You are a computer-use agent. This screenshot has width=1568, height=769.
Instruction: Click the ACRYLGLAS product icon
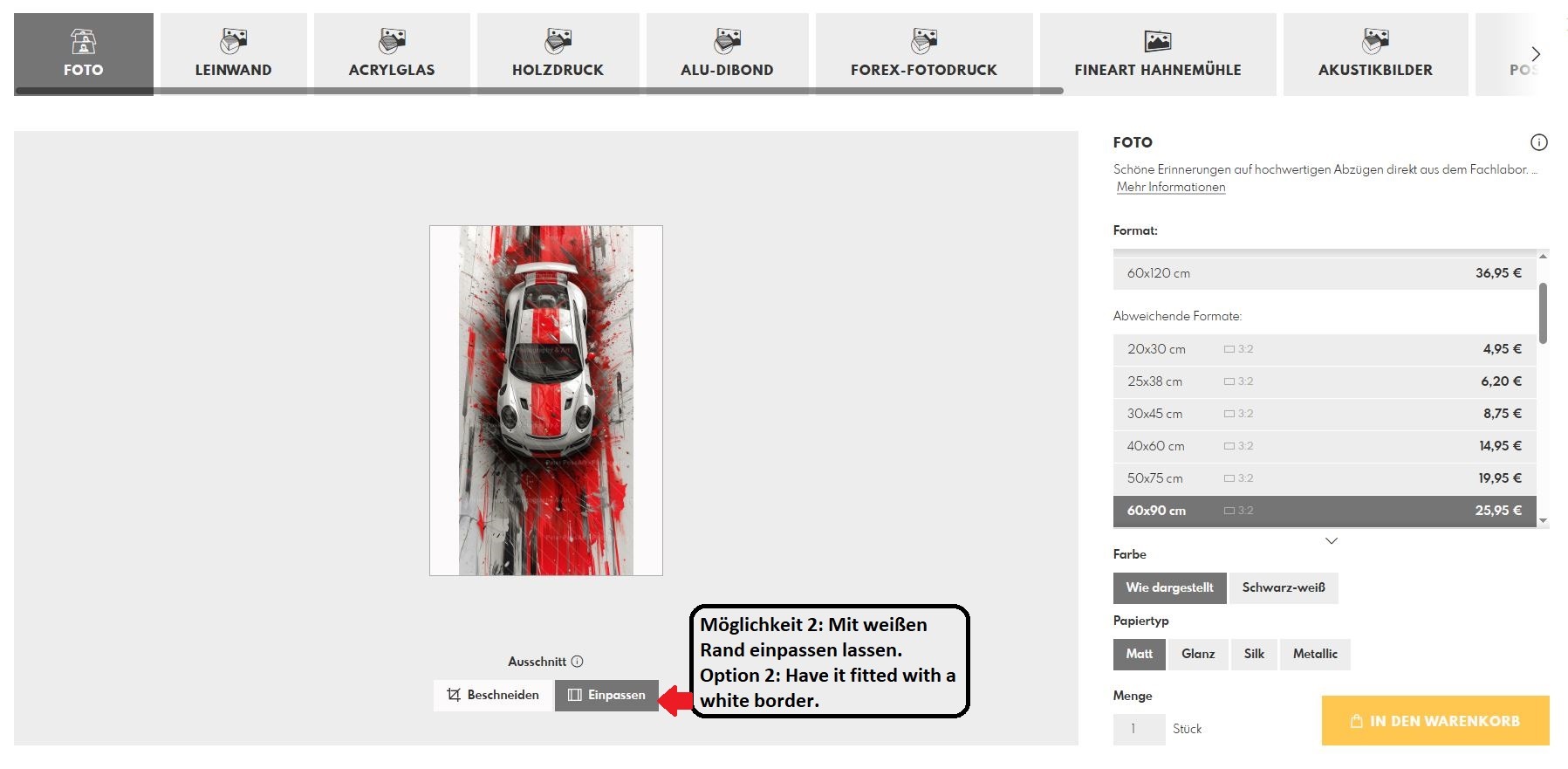(x=392, y=40)
